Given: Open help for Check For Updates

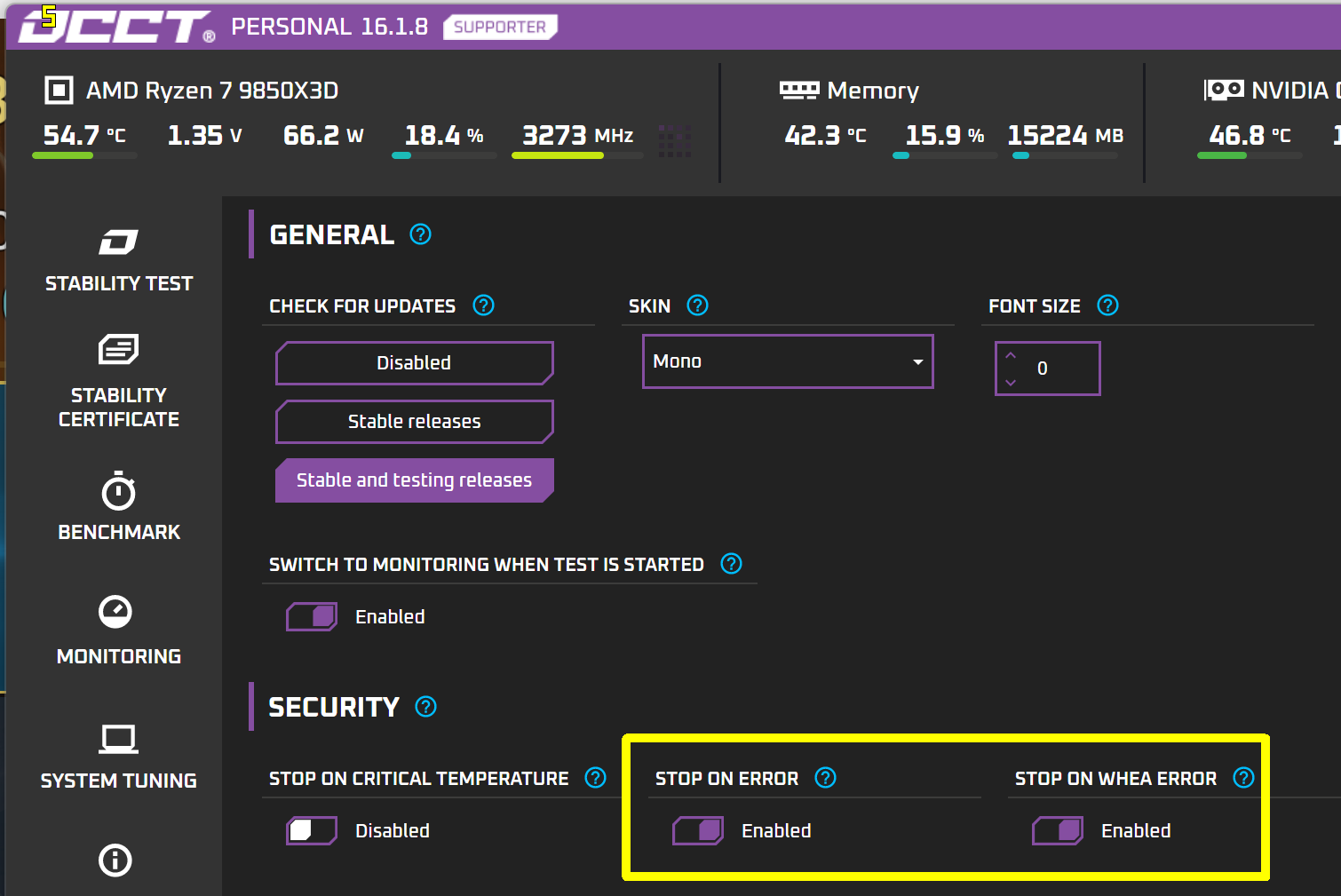Looking at the screenshot, I should pos(484,305).
